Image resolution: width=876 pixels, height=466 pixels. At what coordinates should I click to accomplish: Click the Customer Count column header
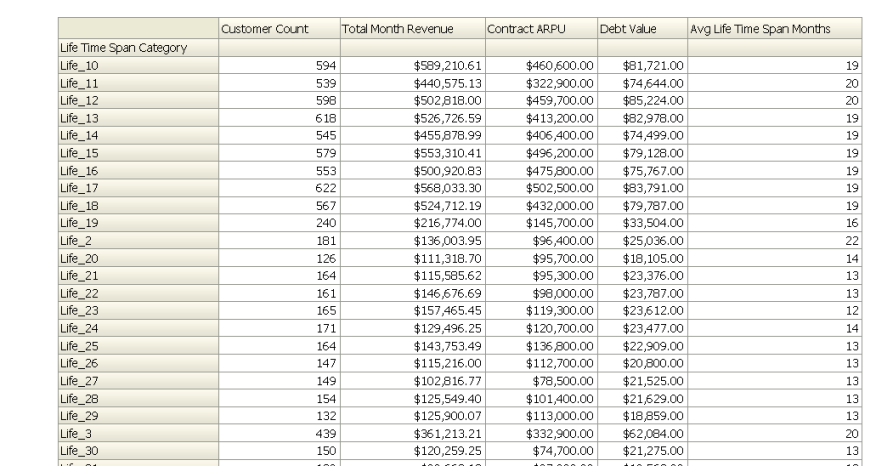[279, 28]
